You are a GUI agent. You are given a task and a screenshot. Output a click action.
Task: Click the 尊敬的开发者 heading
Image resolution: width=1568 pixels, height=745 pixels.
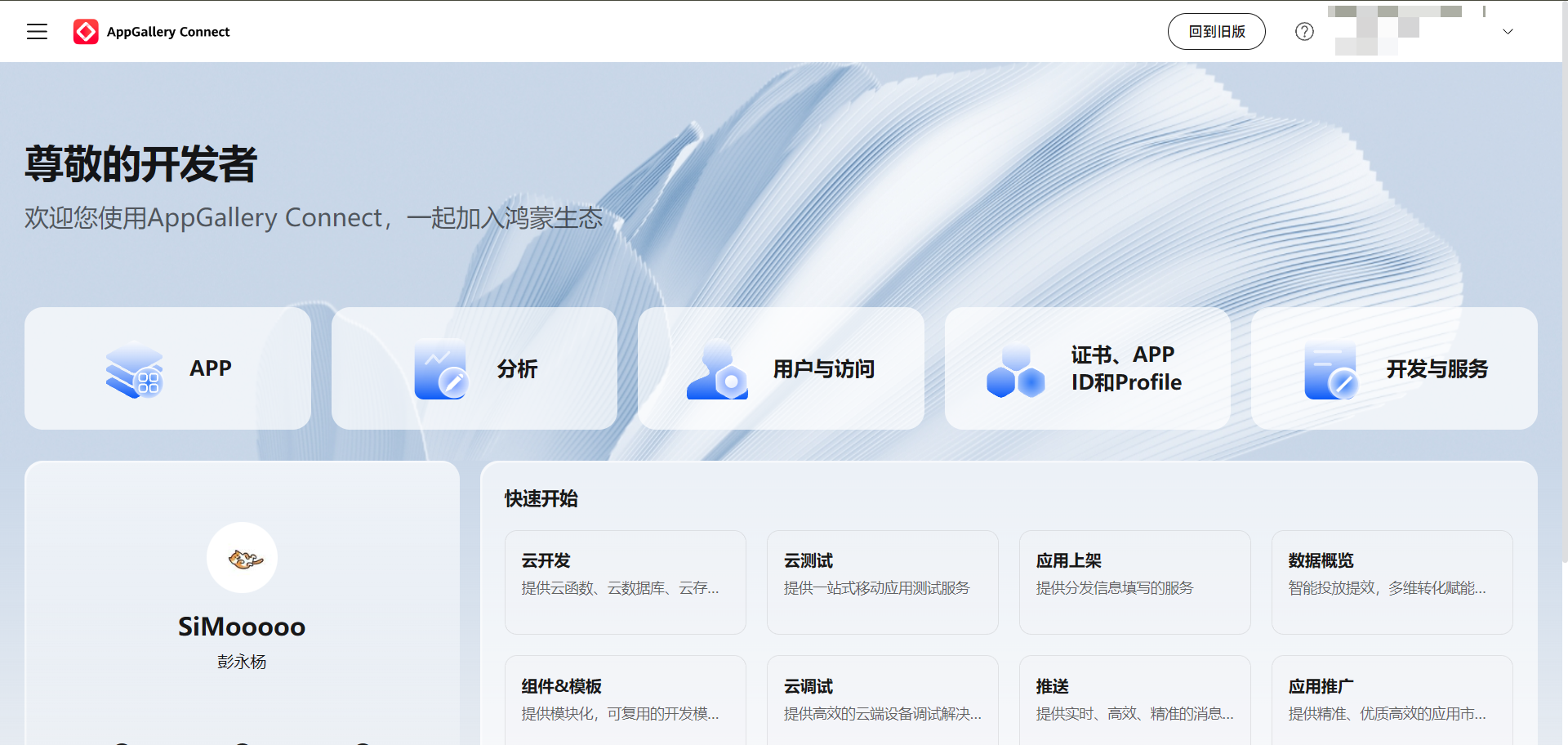[141, 164]
